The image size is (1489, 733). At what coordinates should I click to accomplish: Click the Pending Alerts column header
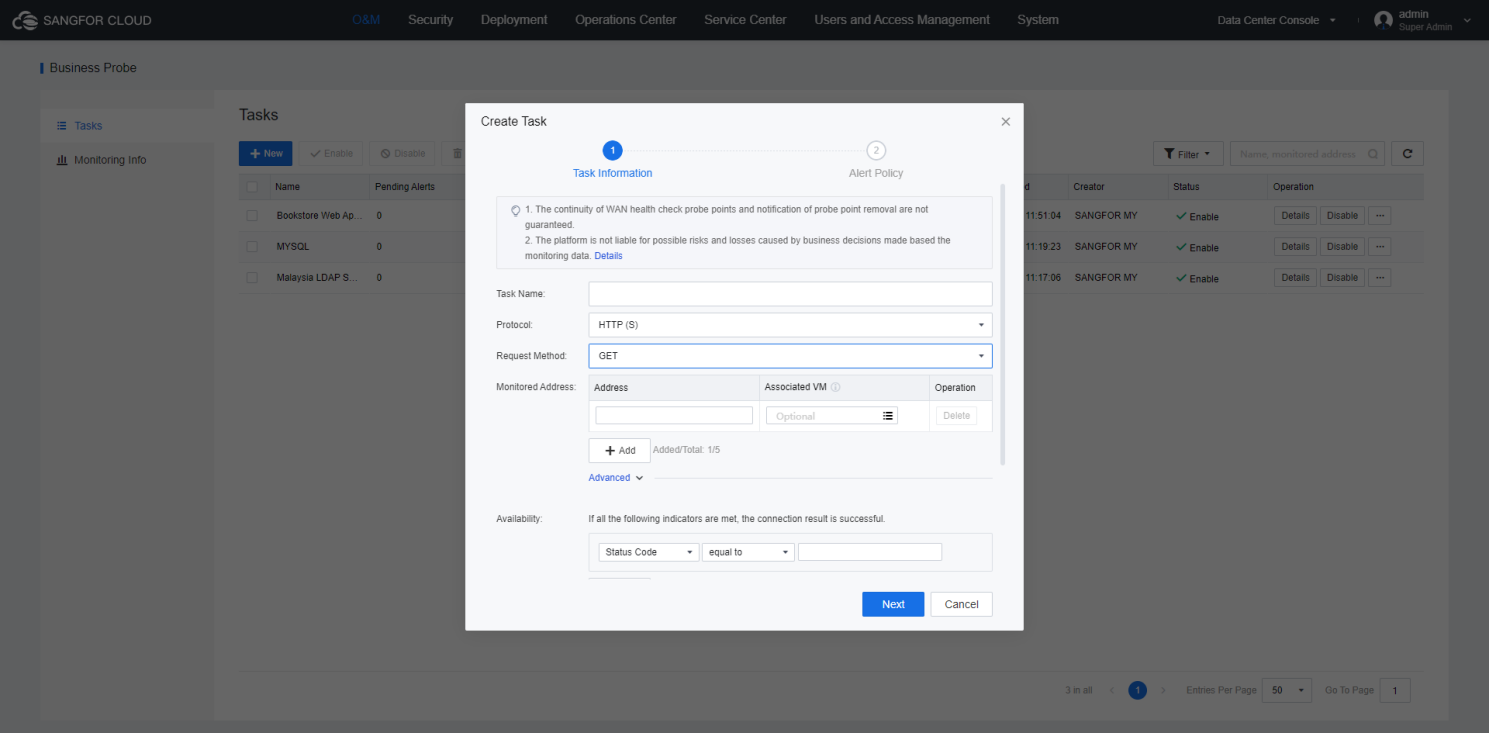tap(404, 187)
